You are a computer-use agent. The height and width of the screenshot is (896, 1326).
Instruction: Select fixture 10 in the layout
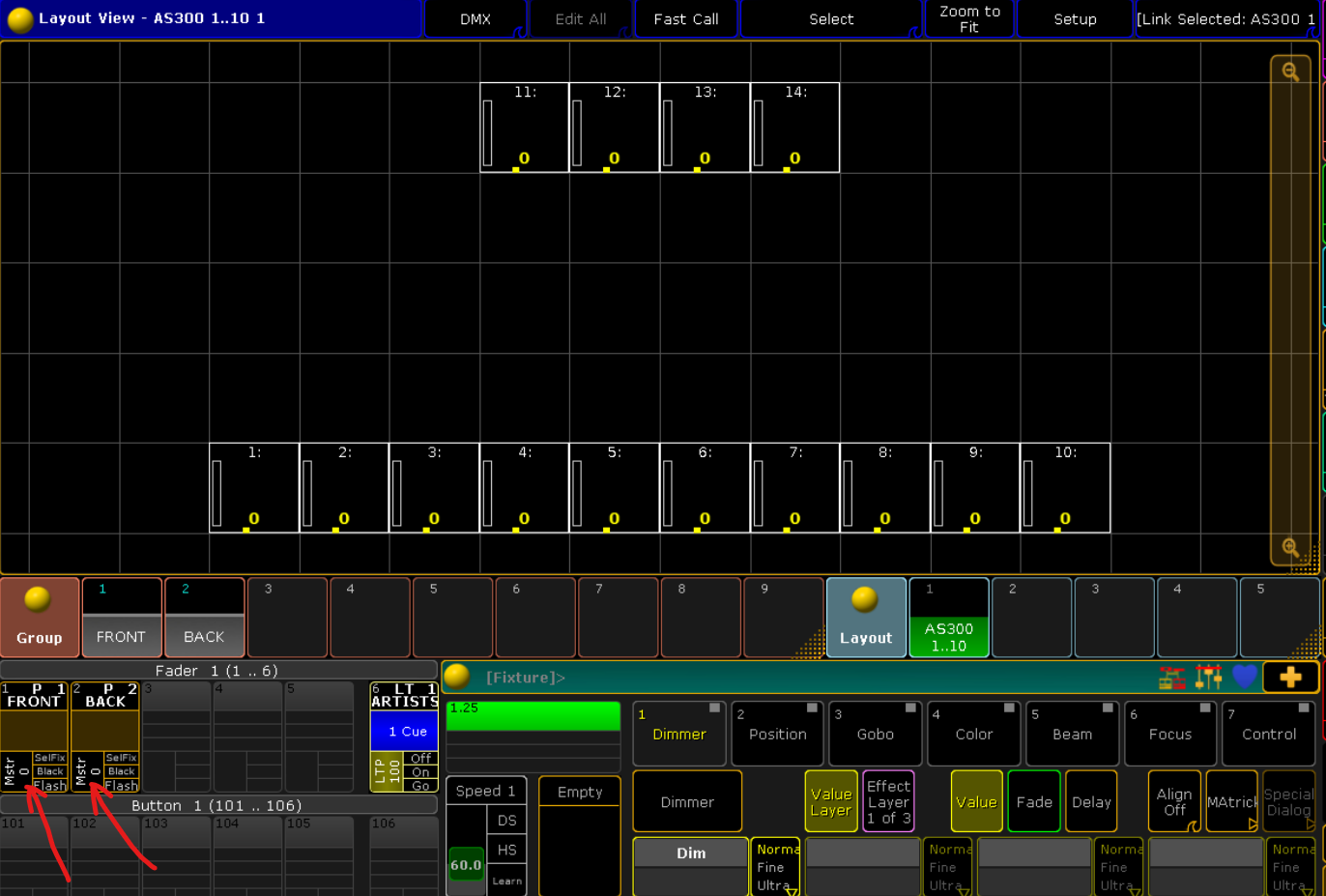(x=1065, y=488)
